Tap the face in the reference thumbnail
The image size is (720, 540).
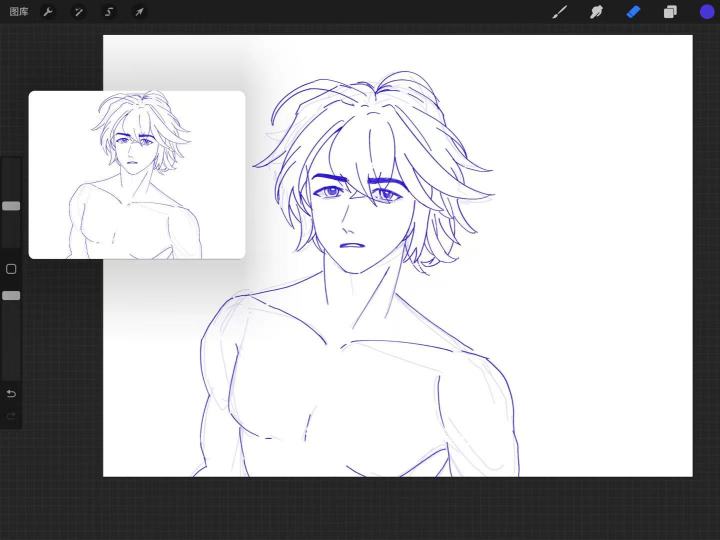134,152
